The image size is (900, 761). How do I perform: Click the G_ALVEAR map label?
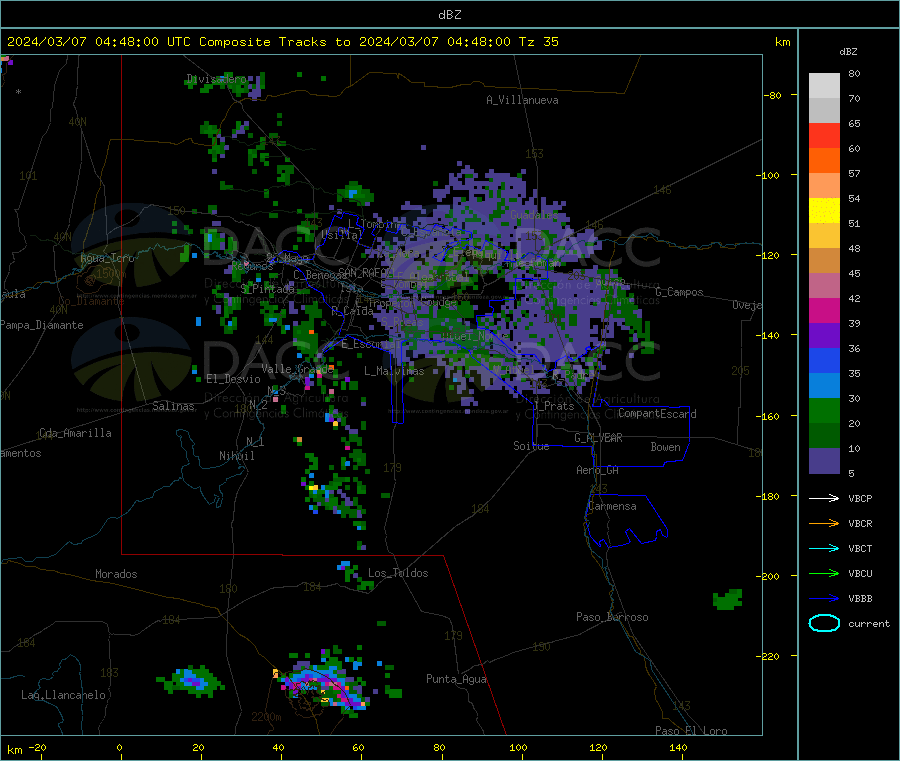tap(598, 438)
